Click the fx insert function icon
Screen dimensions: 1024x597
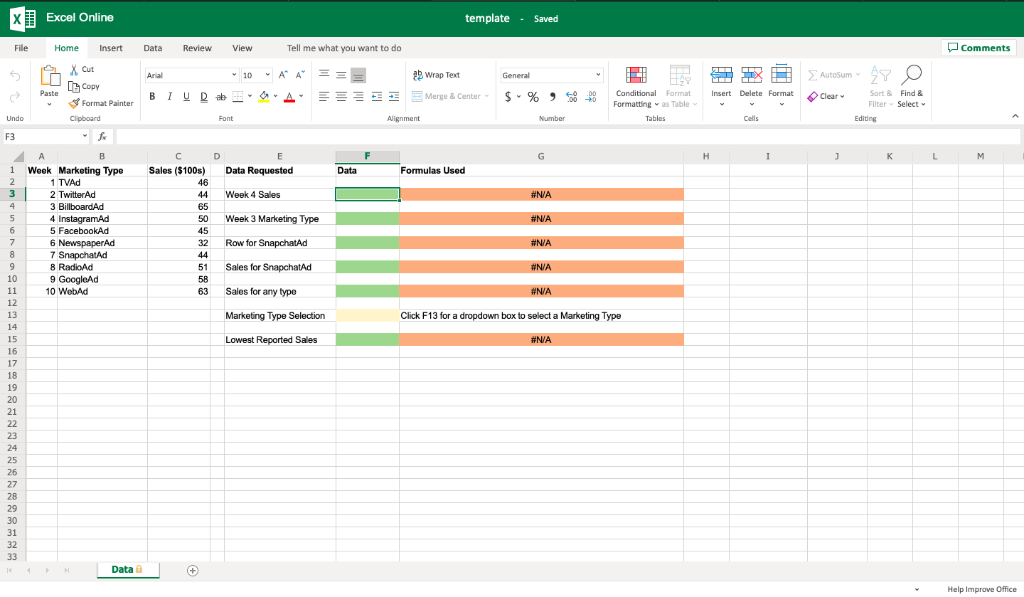point(103,137)
